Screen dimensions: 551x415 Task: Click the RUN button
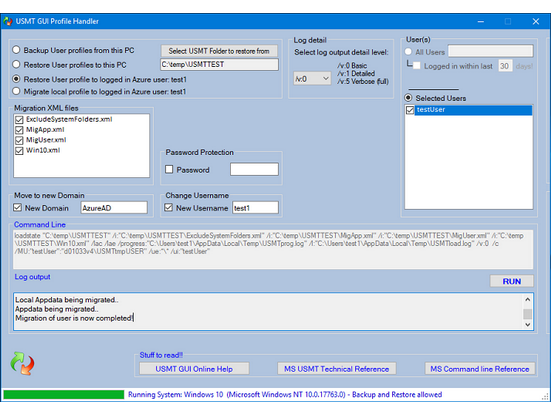click(x=512, y=281)
